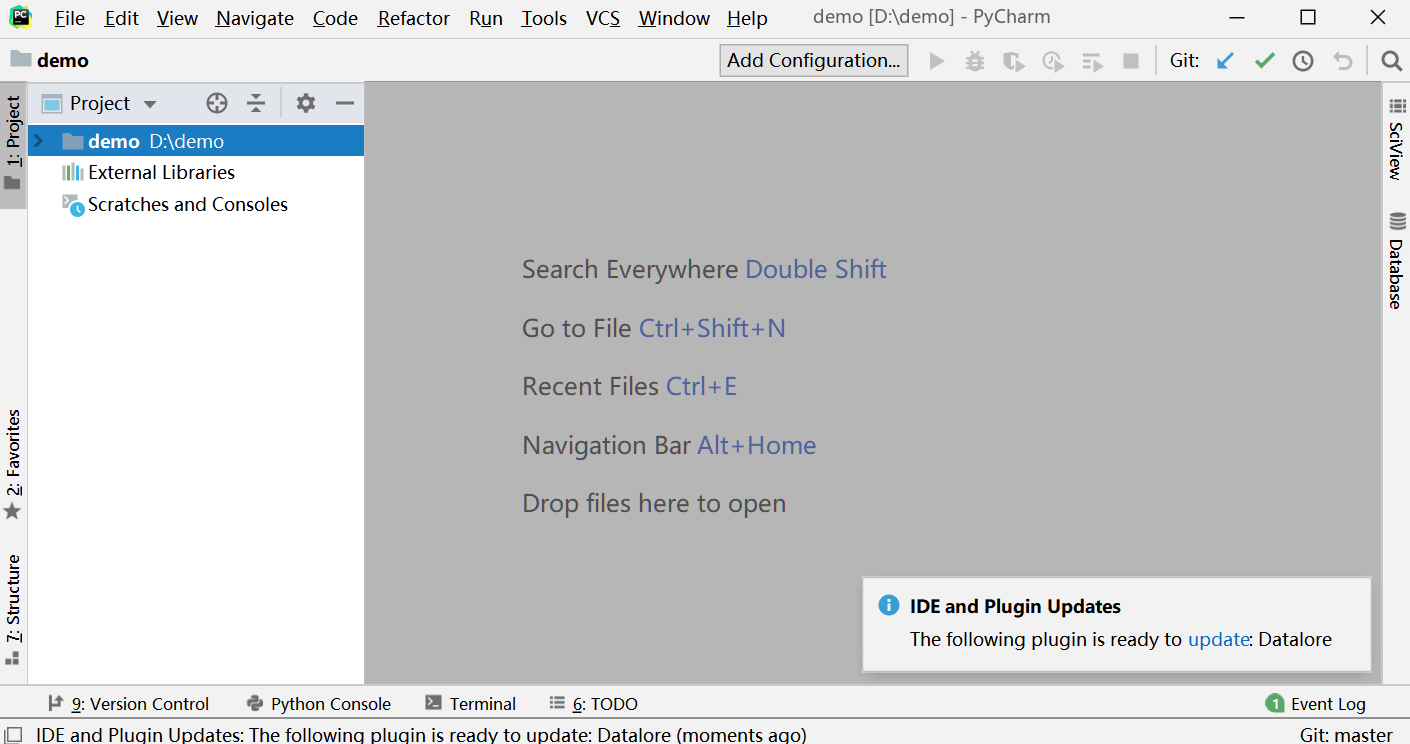Click the info icon in update notification
The width and height of the screenshot is (1410, 744).
click(888, 606)
